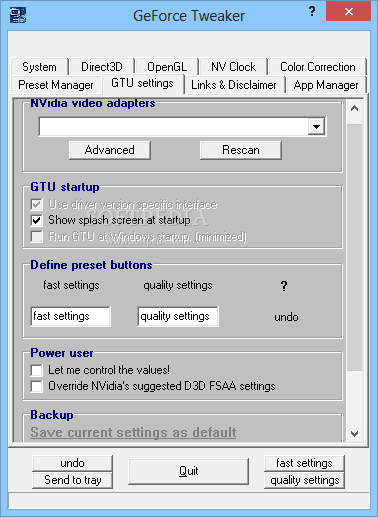Open the App Manager tab
Viewport: 378px width, 517px height.
(x=326, y=85)
